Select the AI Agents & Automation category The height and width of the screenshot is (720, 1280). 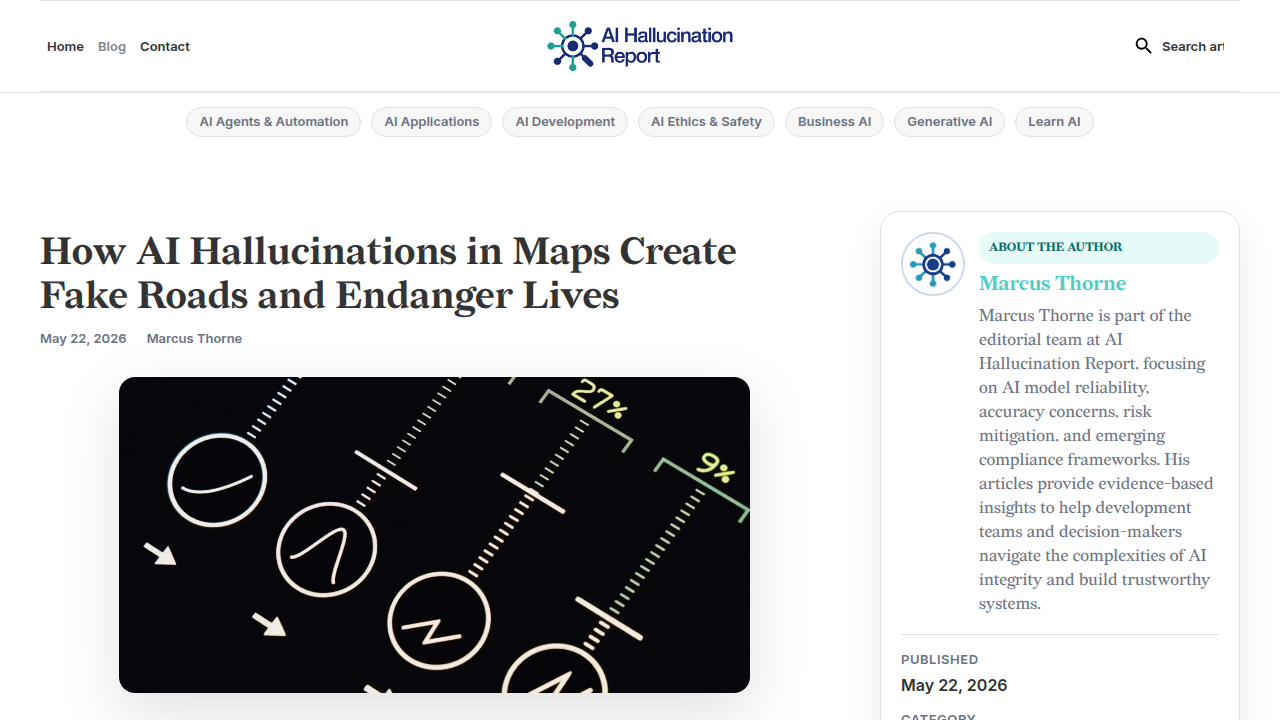click(x=273, y=122)
